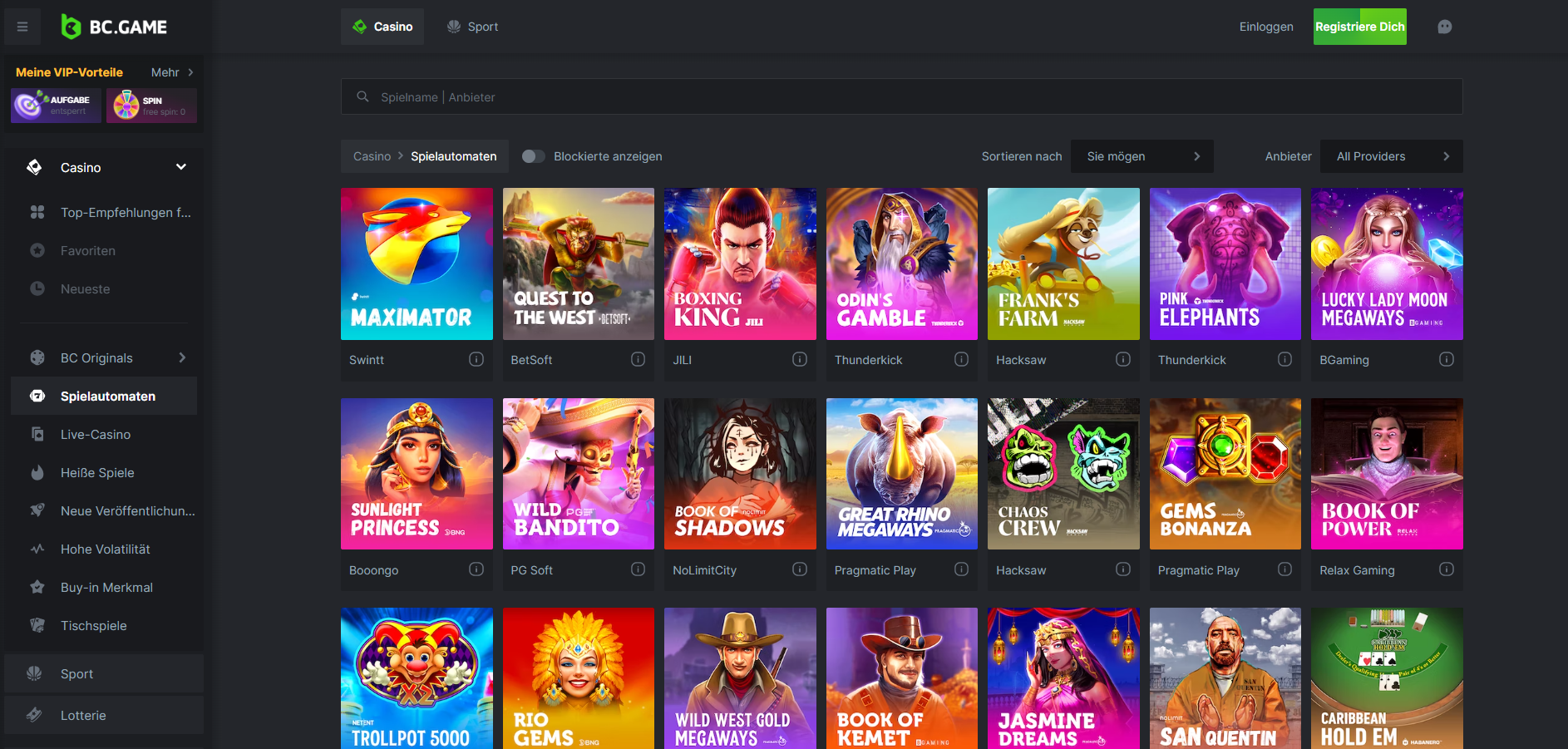Open the Book of Power thumbnail
Image resolution: width=1568 pixels, height=749 pixels.
point(1387,474)
